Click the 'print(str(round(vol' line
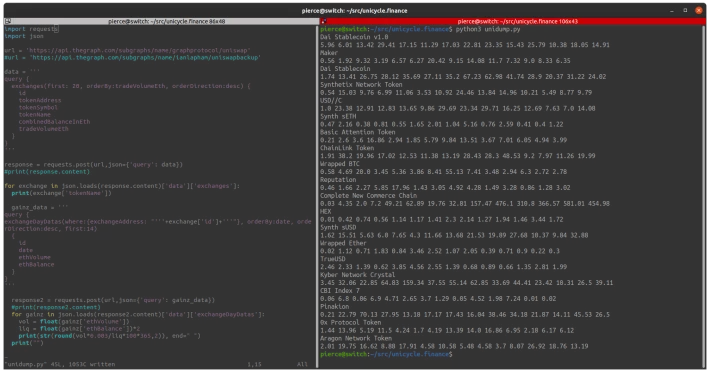The image size is (710, 373). (x=110, y=336)
